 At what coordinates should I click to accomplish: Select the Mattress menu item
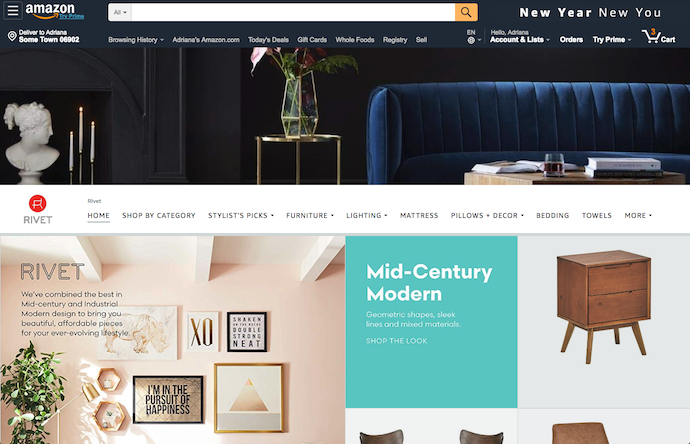pos(419,215)
